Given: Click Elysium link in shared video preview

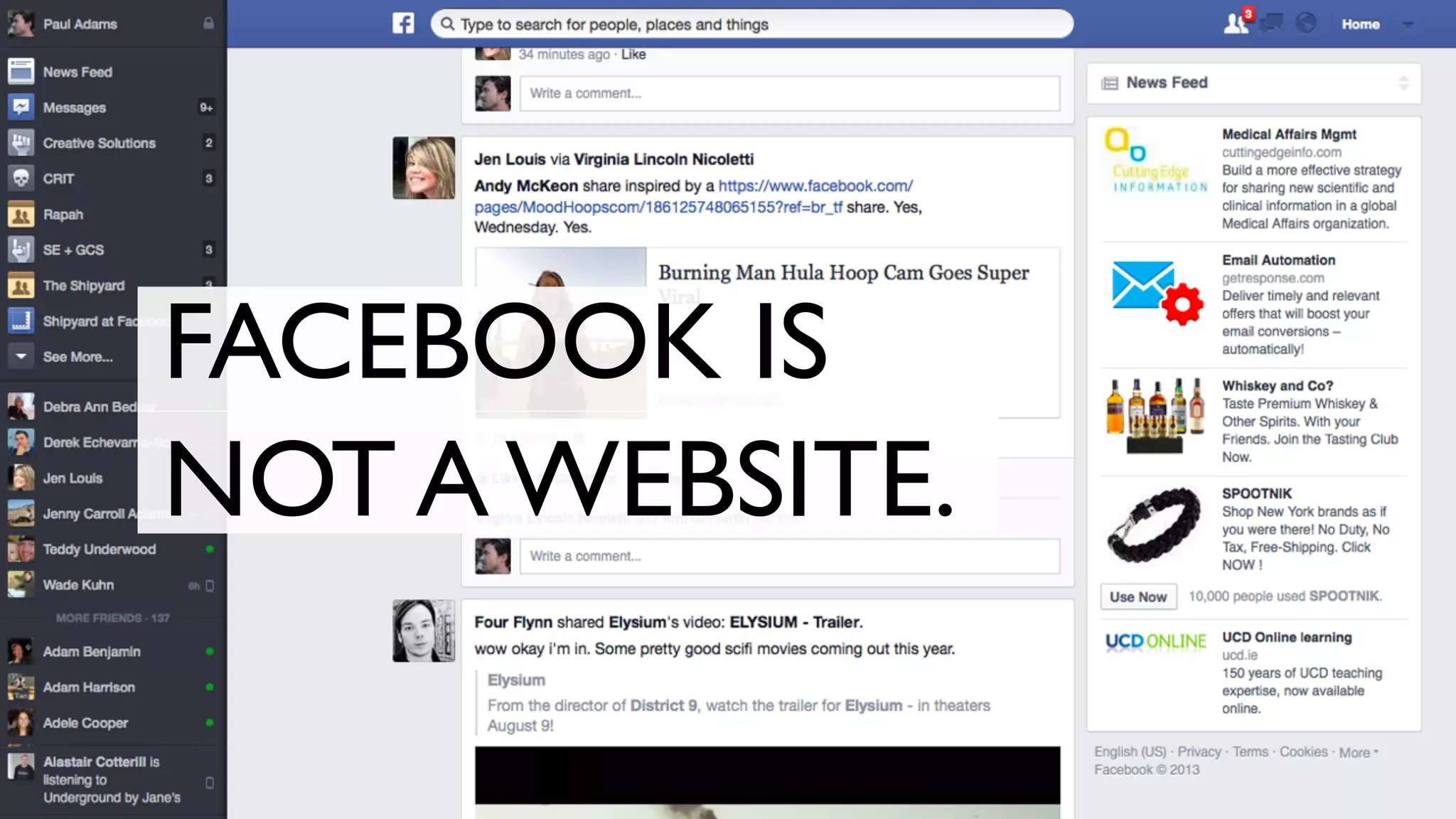Looking at the screenshot, I should [516, 680].
